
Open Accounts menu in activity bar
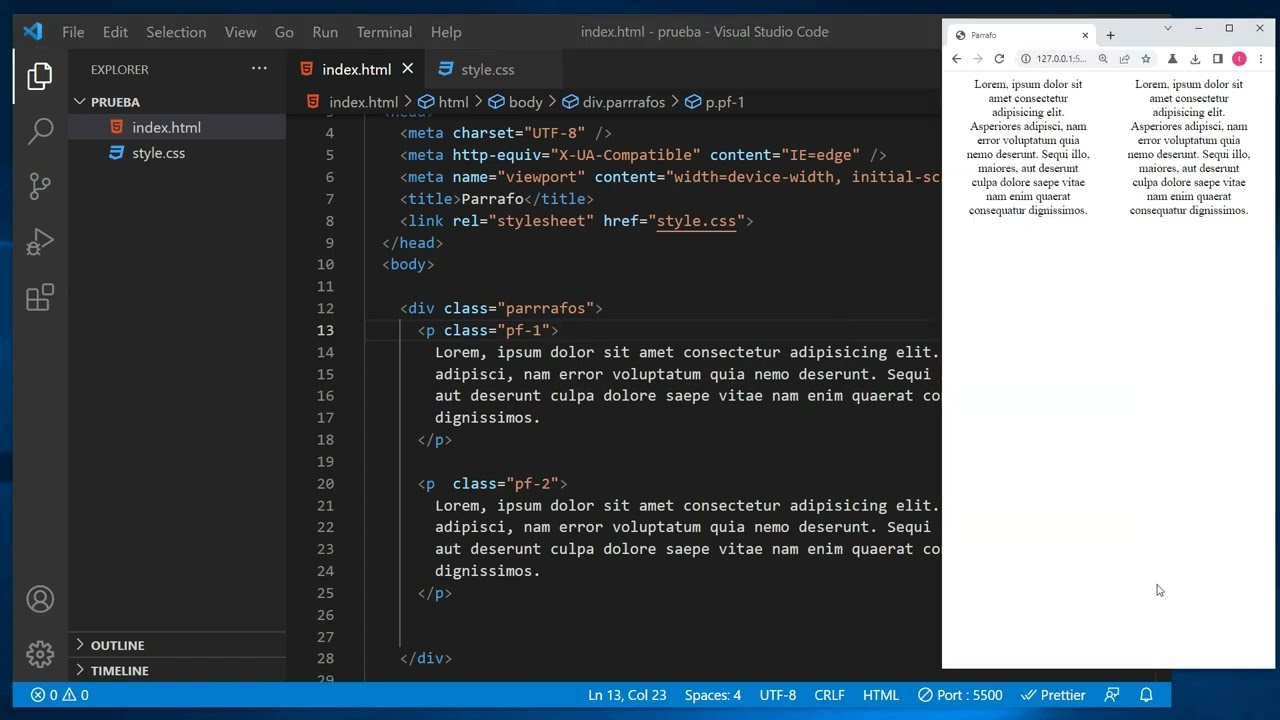pos(40,599)
